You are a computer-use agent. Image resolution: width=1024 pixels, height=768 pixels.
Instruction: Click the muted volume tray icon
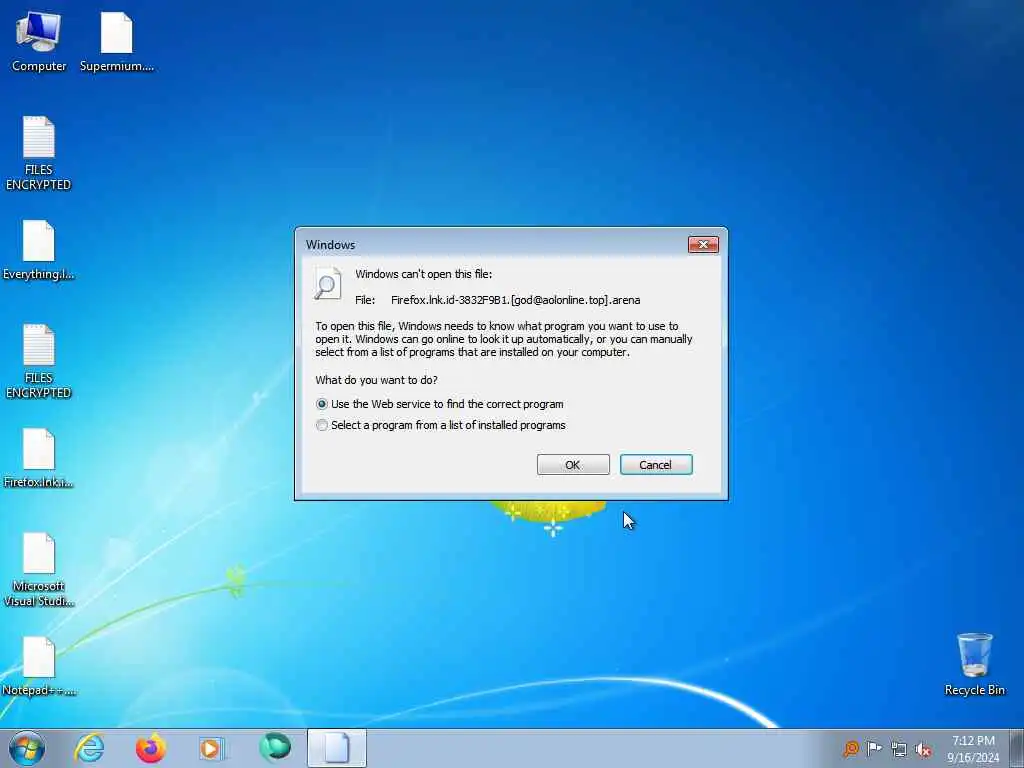(x=923, y=749)
